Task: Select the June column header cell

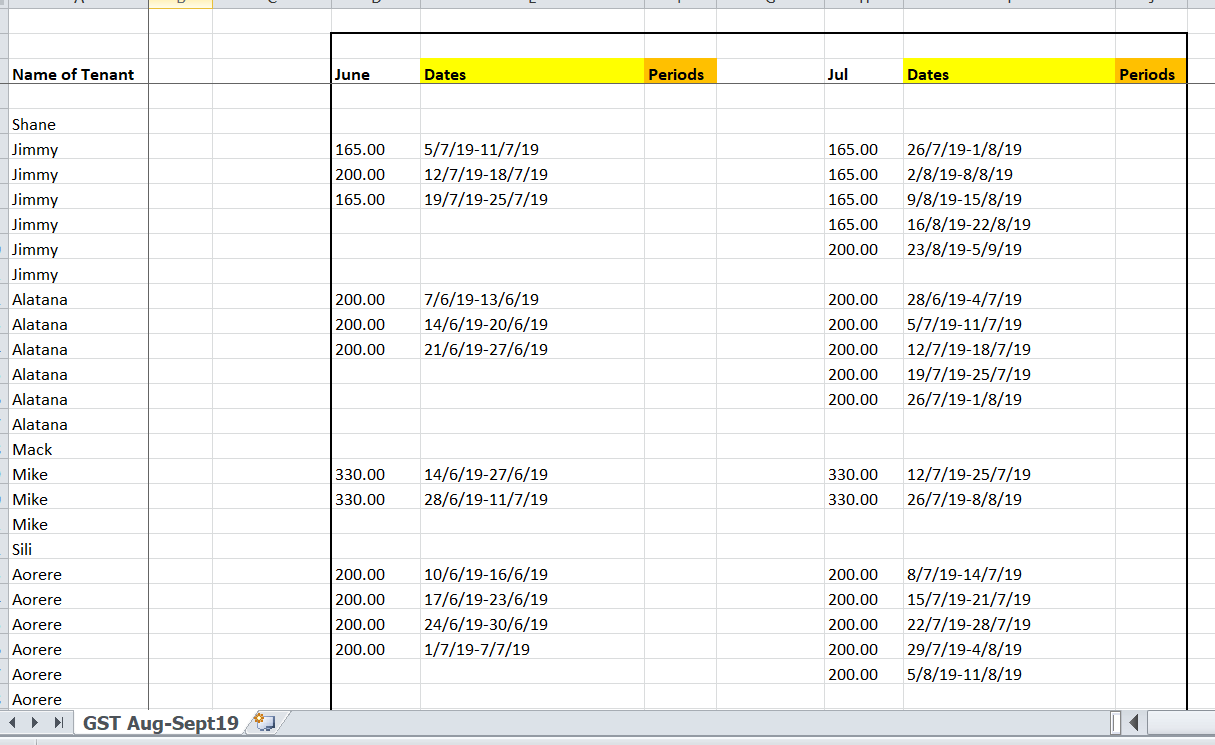Action: 376,71
